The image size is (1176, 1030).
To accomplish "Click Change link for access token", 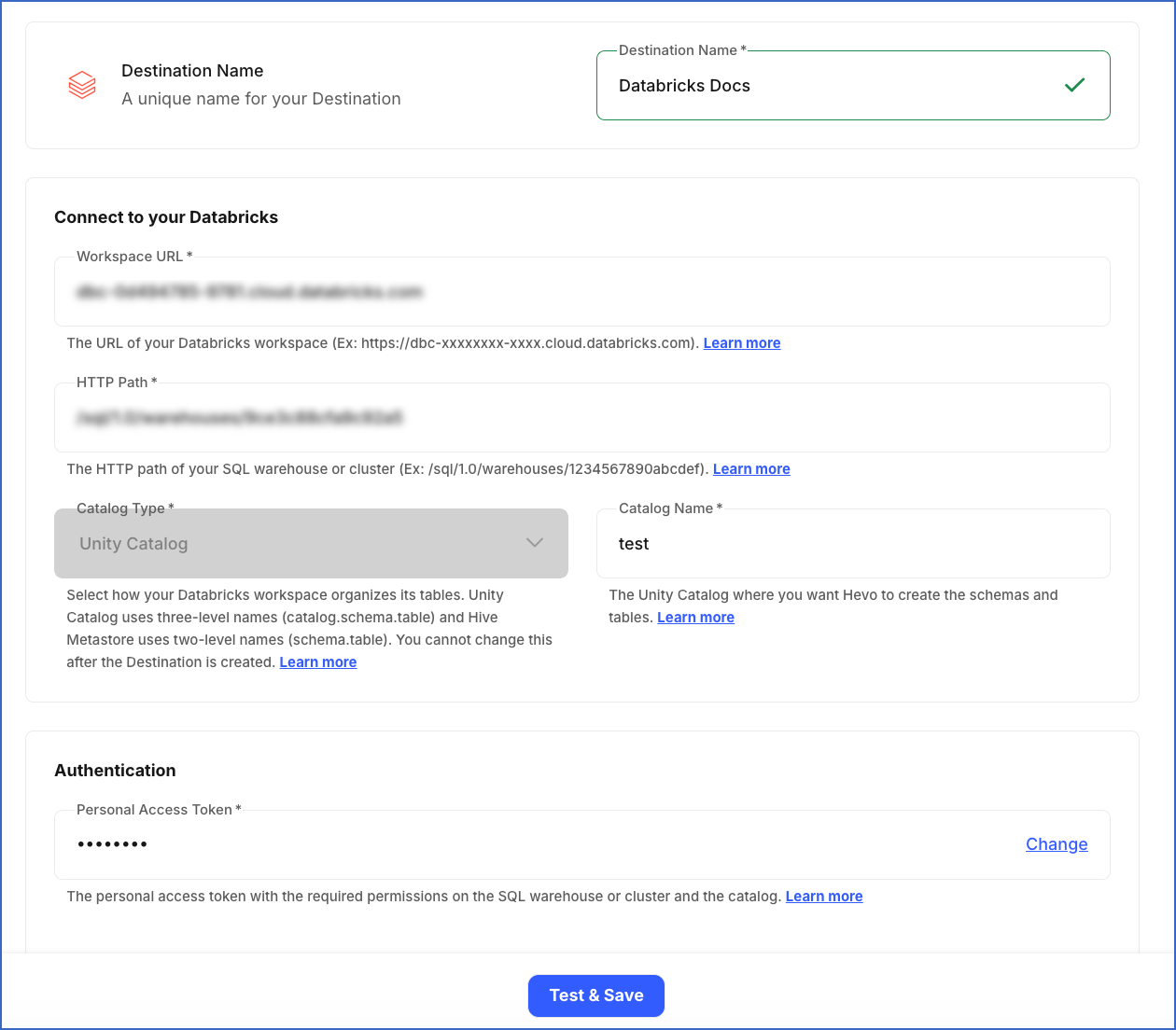I will click(x=1057, y=844).
